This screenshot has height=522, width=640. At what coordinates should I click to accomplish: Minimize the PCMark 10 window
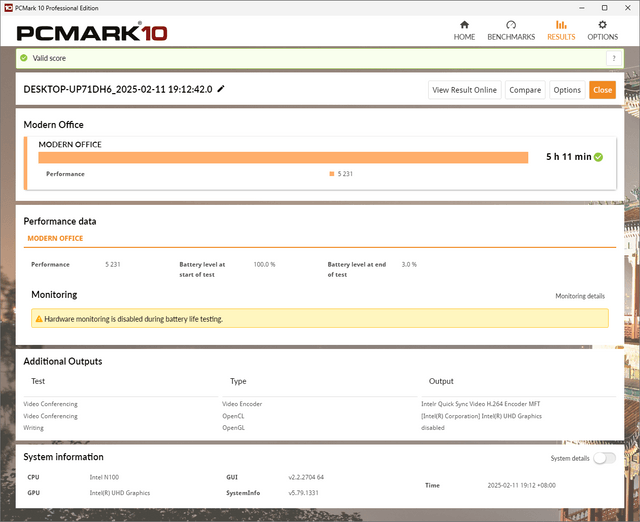click(x=582, y=8)
